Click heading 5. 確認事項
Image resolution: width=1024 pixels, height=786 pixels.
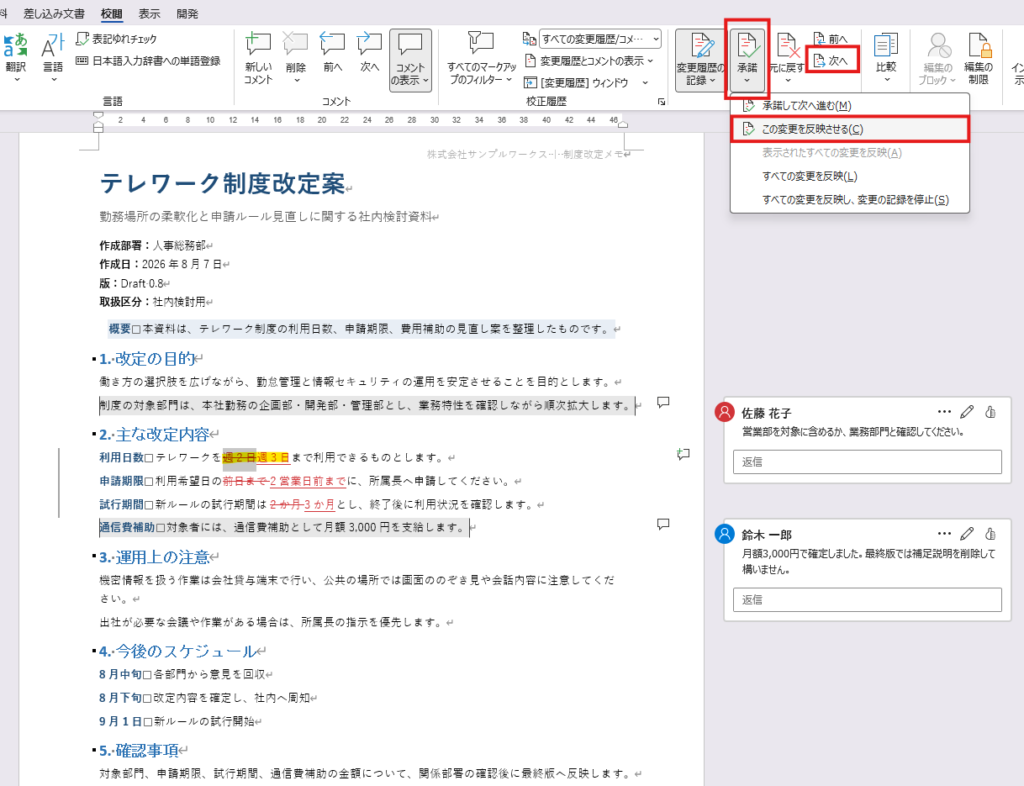click(x=139, y=750)
